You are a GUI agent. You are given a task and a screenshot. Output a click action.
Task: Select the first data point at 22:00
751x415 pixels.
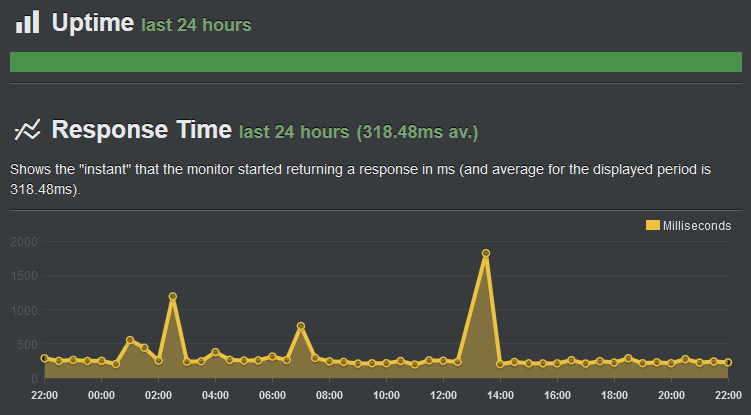point(45,358)
